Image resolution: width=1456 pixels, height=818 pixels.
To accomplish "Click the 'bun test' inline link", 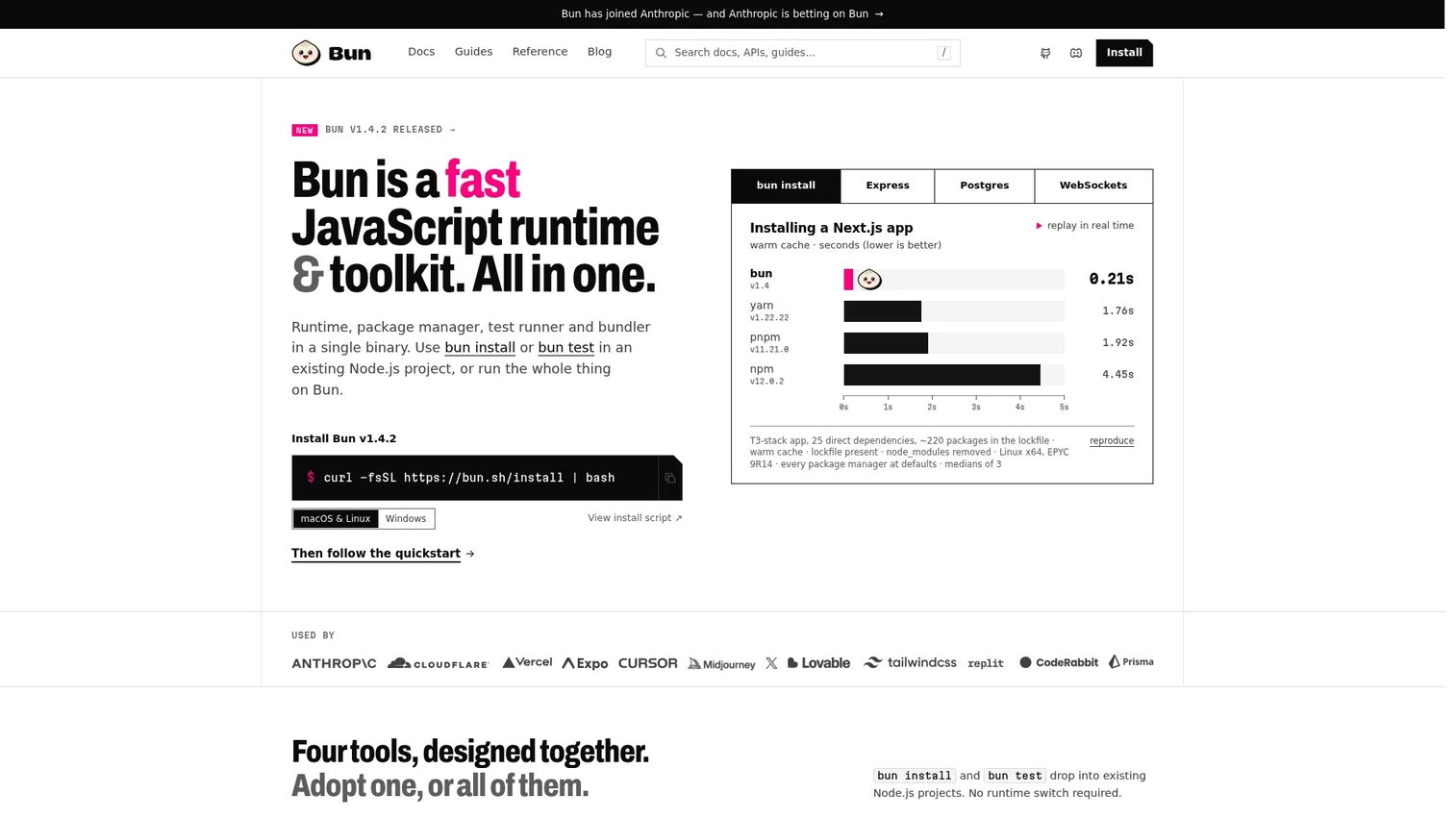I will [x=565, y=348].
